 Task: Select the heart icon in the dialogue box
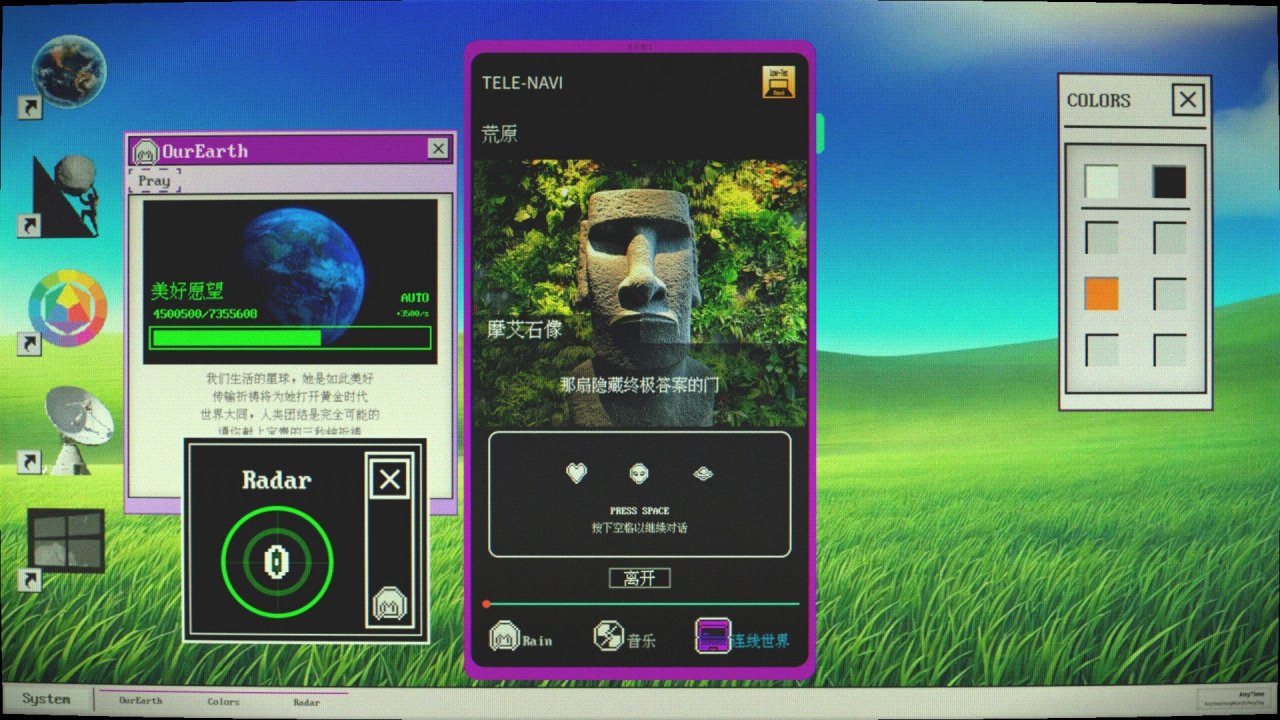click(x=576, y=473)
